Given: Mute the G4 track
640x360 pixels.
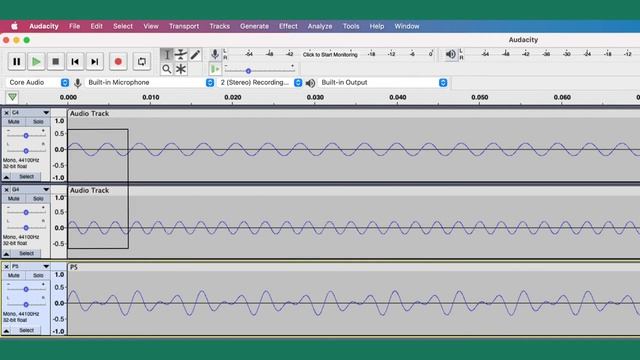Looking at the screenshot, I should (x=13, y=198).
